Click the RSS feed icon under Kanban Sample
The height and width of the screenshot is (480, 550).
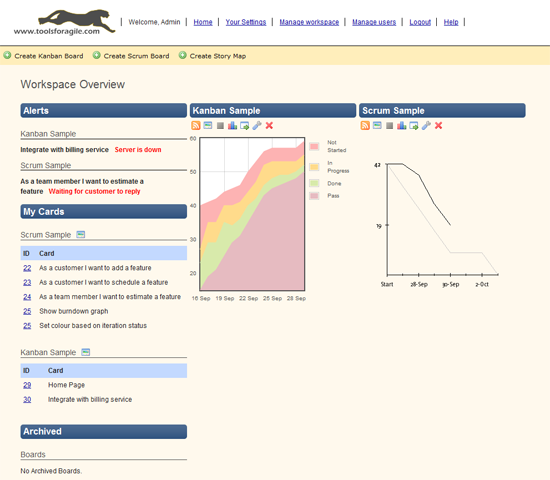pos(196,126)
